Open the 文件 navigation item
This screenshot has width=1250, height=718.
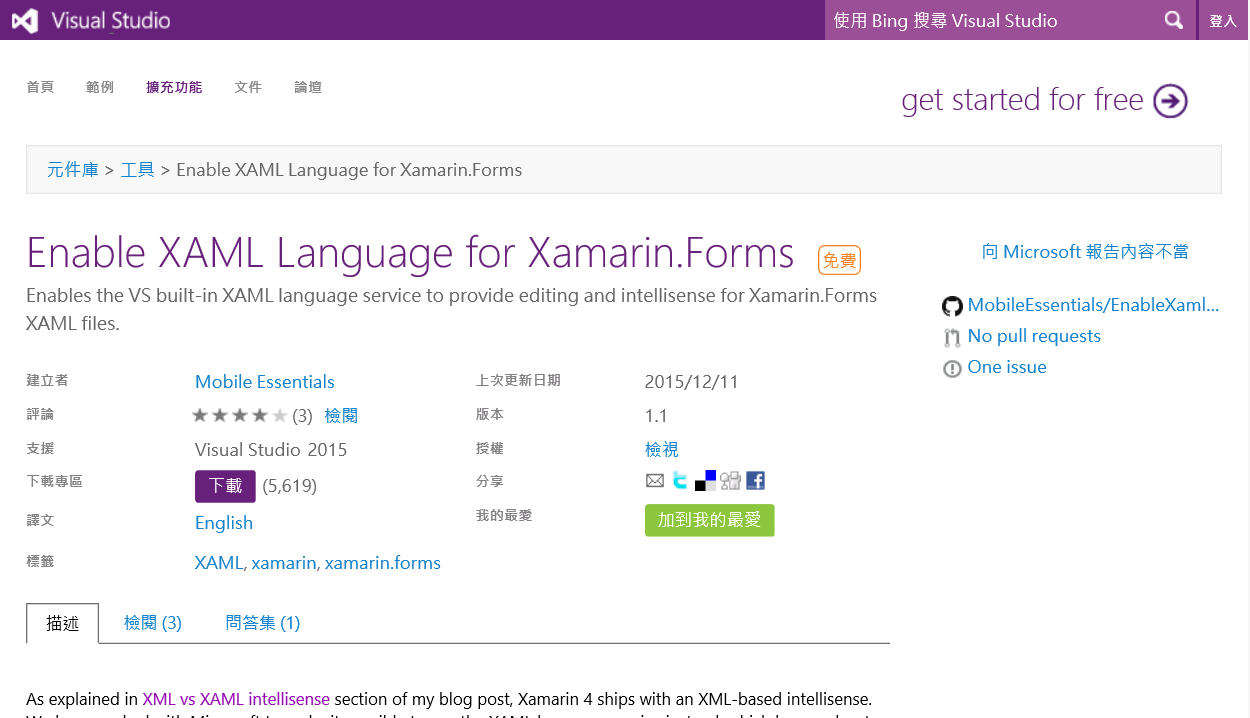click(x=248, y=87)
